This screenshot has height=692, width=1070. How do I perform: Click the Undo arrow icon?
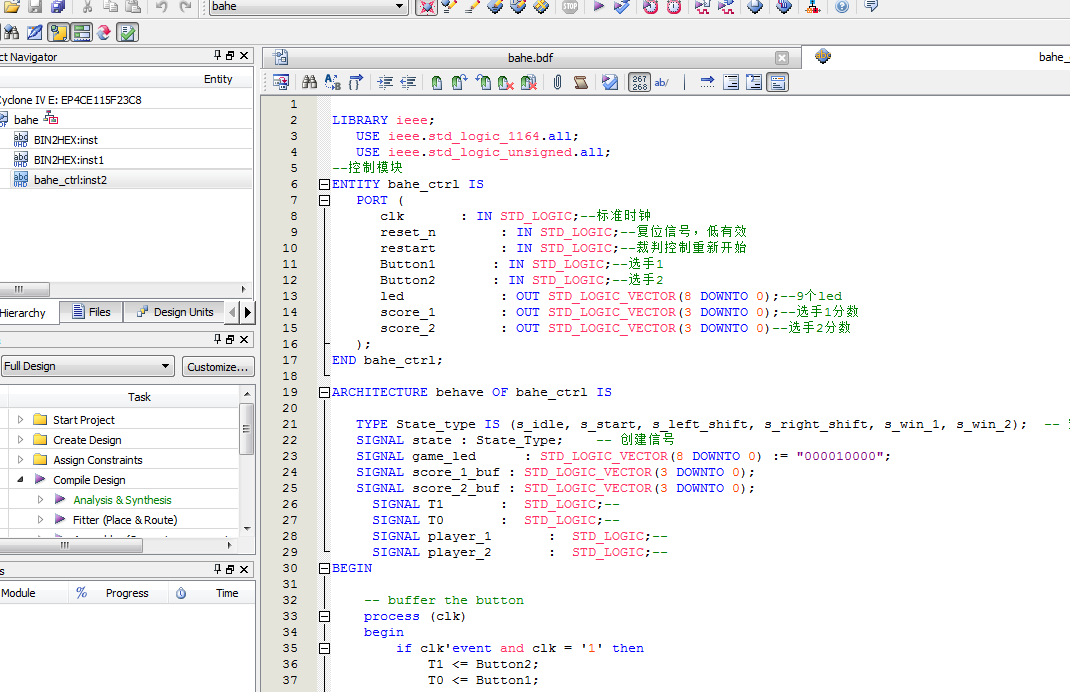coord(162,6)
